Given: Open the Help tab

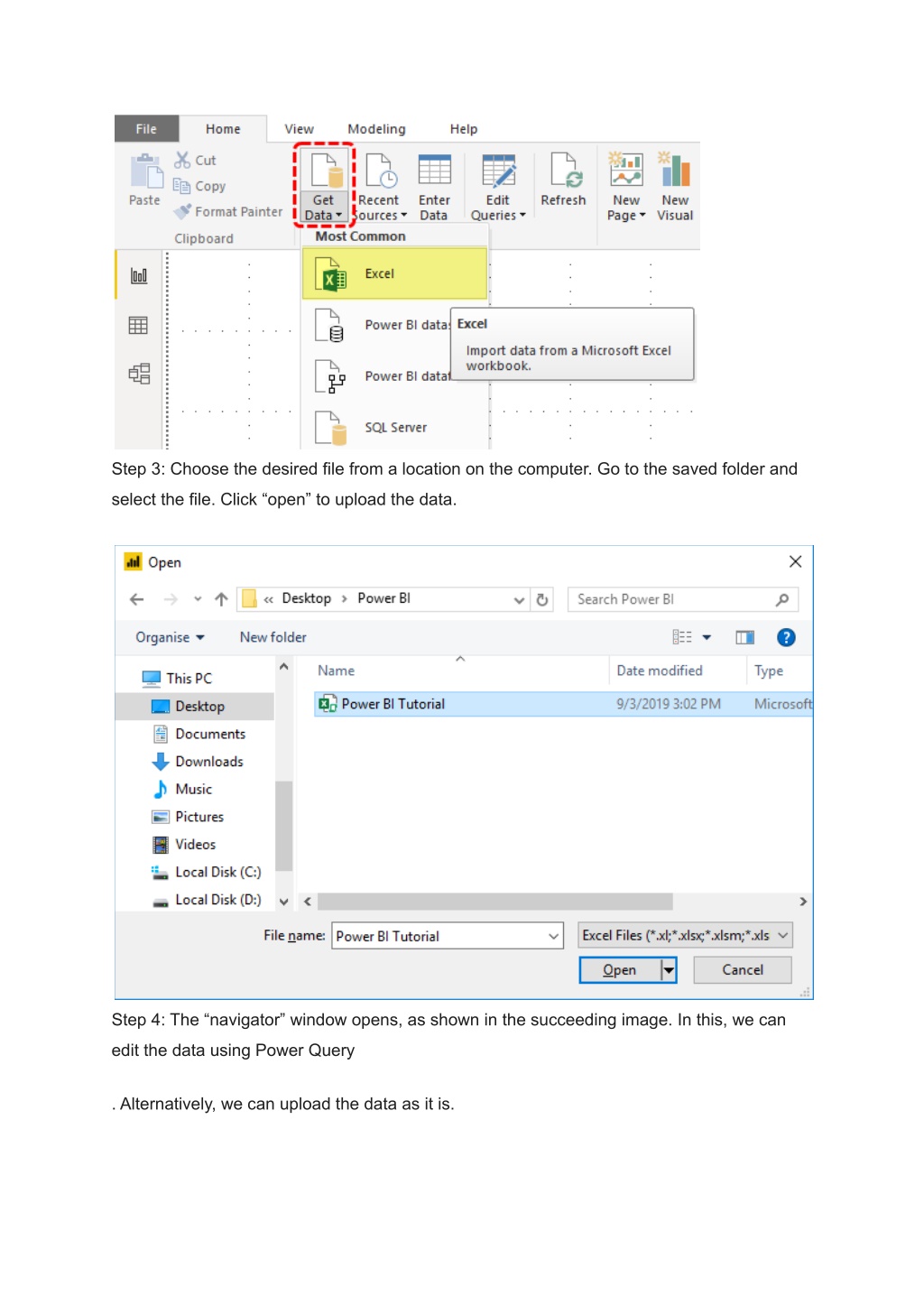Looking at the screenshot, I should click(x=464, y=129).
